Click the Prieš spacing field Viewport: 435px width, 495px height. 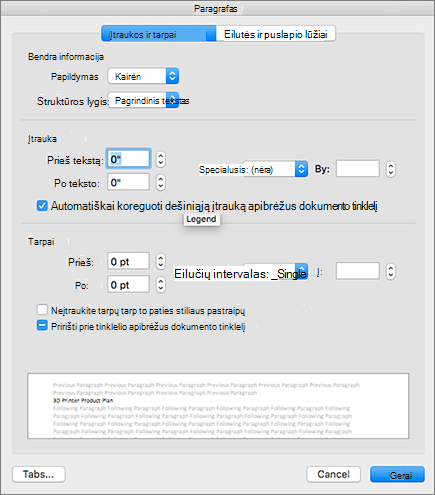coord(128,261)
